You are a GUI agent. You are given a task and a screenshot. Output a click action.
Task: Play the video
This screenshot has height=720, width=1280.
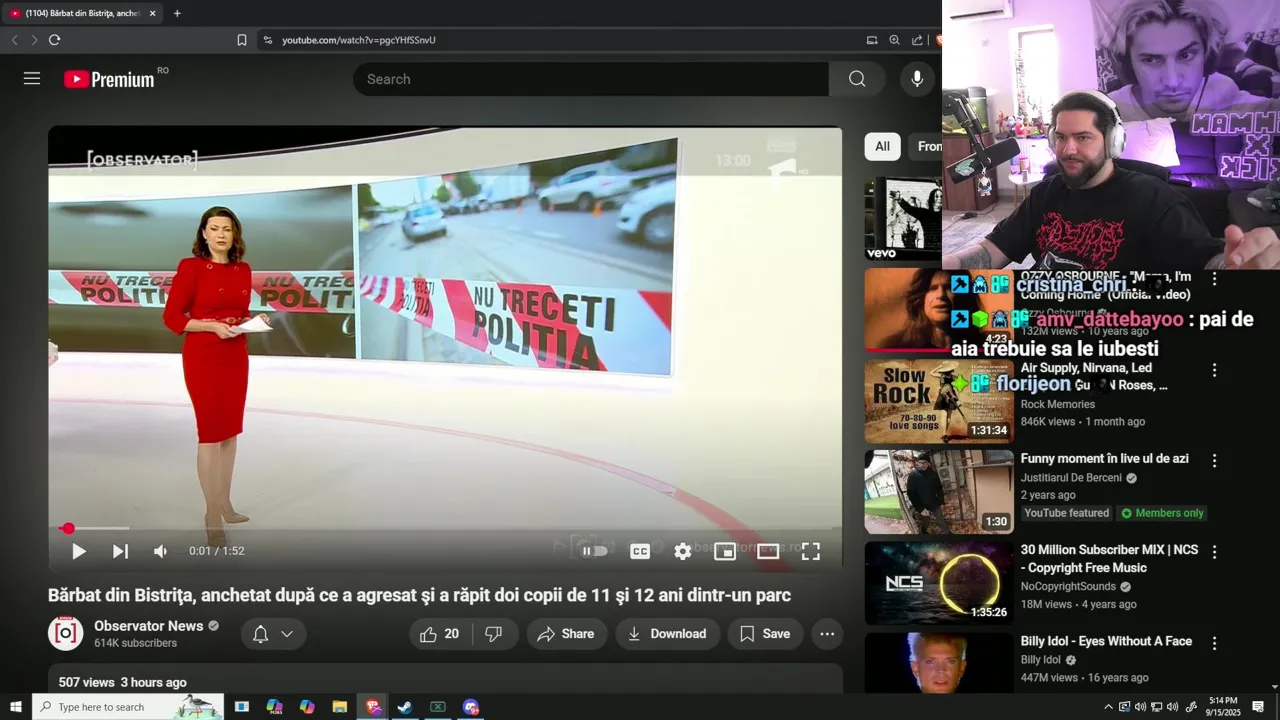coord(78,551)
